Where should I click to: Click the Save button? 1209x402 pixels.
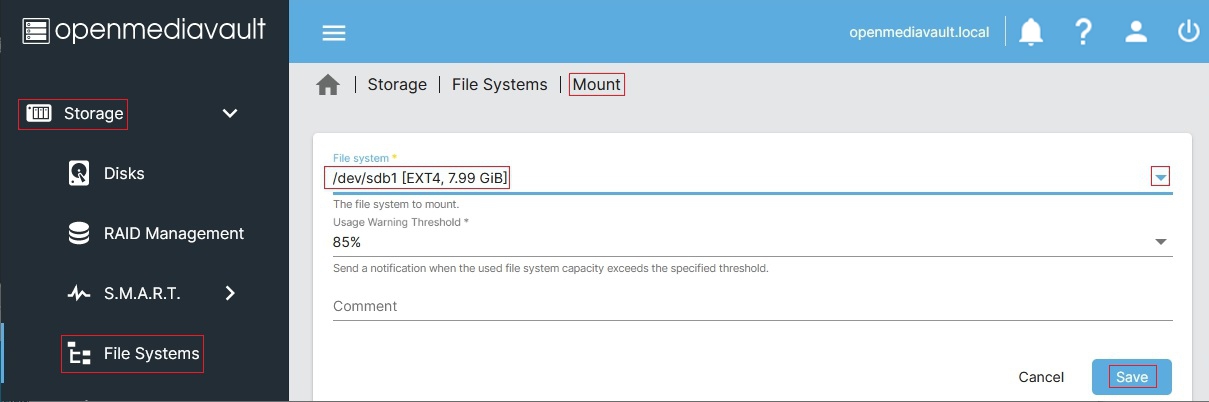(1132, 377)
